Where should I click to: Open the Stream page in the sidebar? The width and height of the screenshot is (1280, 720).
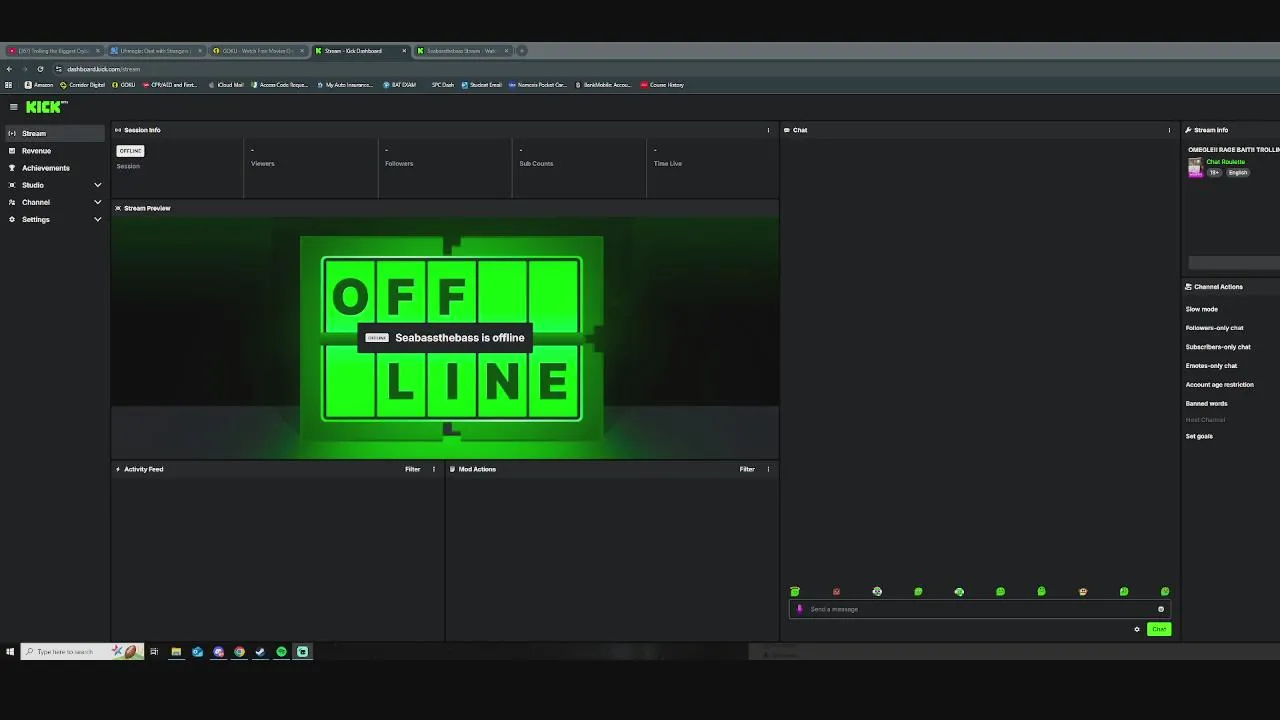53,133
